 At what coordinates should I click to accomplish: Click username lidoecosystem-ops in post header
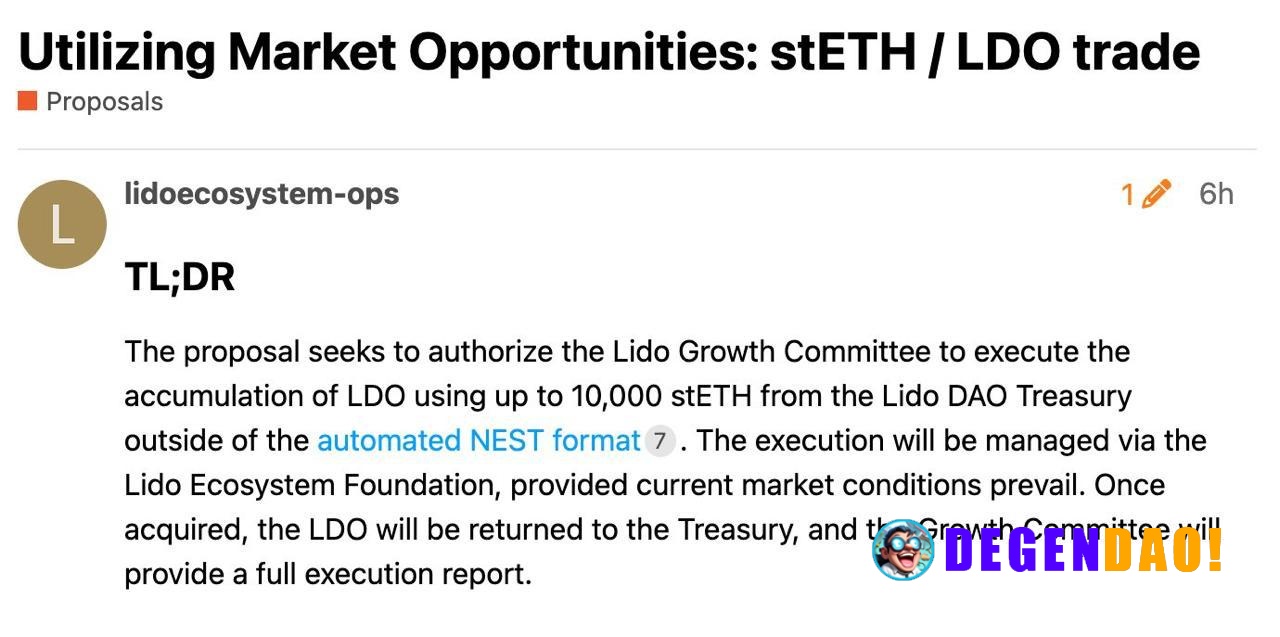261,194
